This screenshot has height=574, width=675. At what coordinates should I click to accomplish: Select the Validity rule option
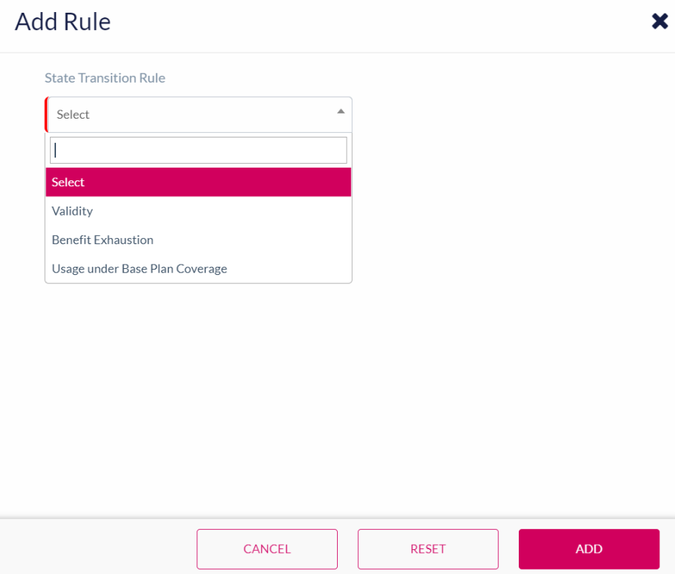click(73, 211)
